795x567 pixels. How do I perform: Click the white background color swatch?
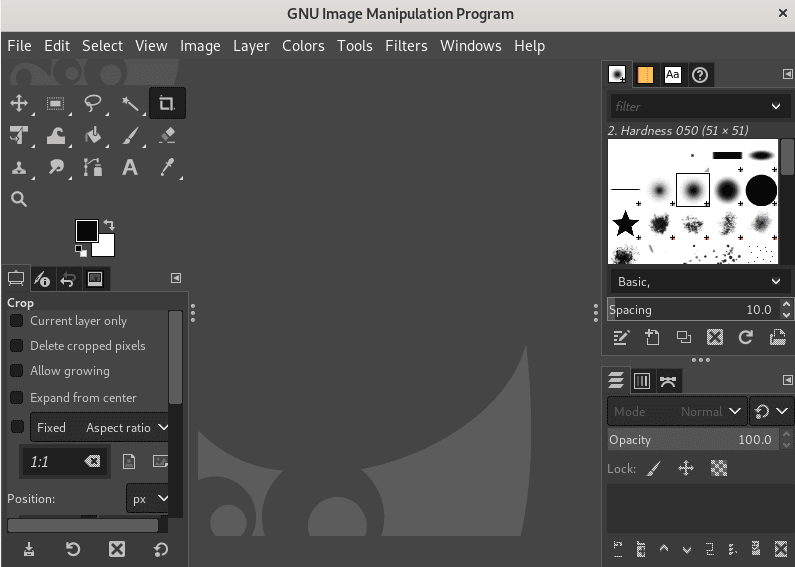(106, 247)
